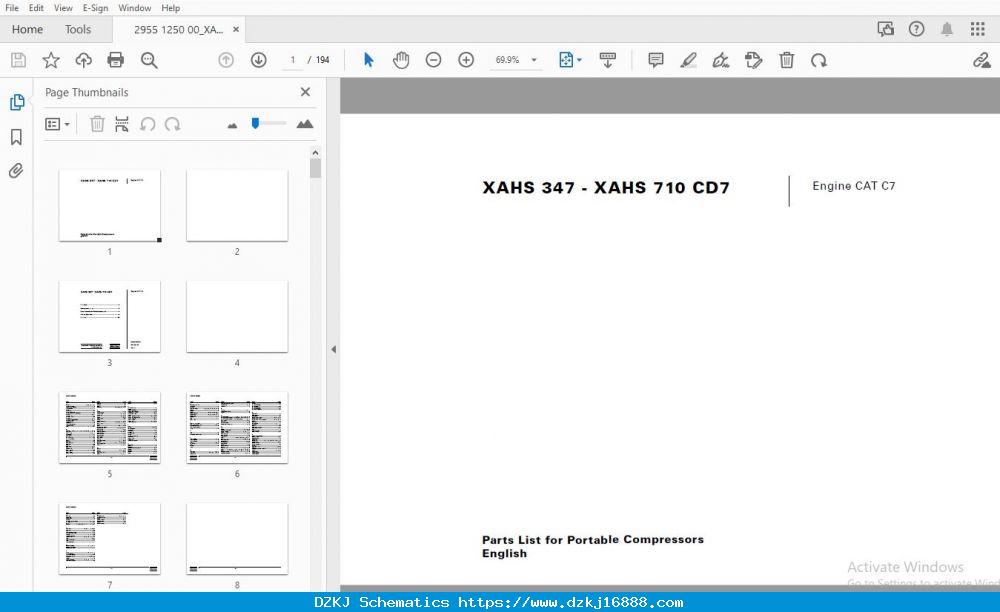
Task: Open the Help question mark icon
Action: coord(916,29)
